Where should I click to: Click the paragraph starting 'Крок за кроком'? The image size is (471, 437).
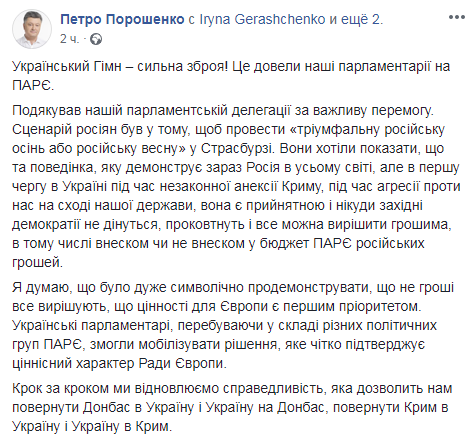tap(232, 407)
